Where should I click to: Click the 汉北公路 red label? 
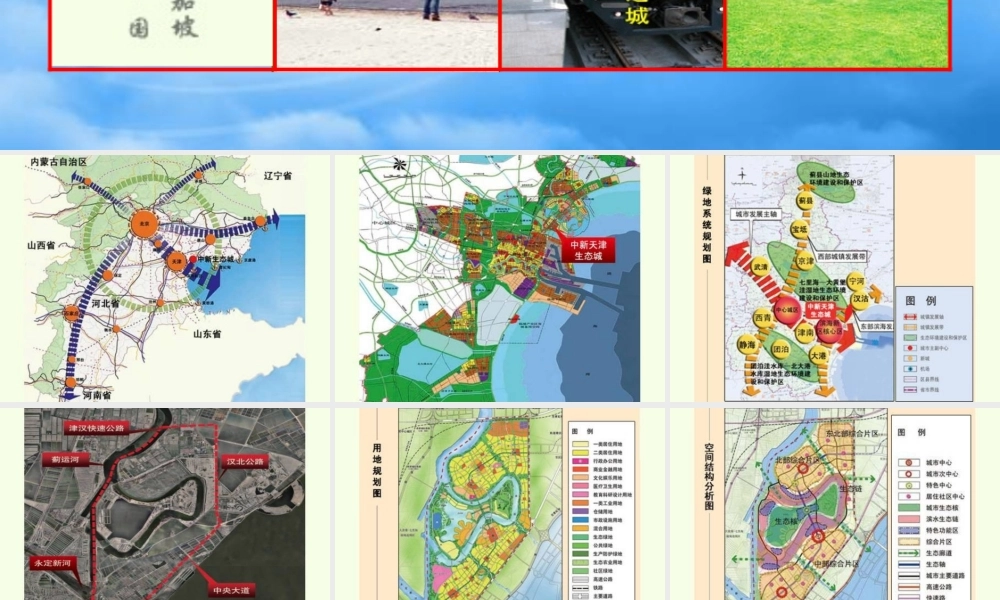click(x=245, y=462)
